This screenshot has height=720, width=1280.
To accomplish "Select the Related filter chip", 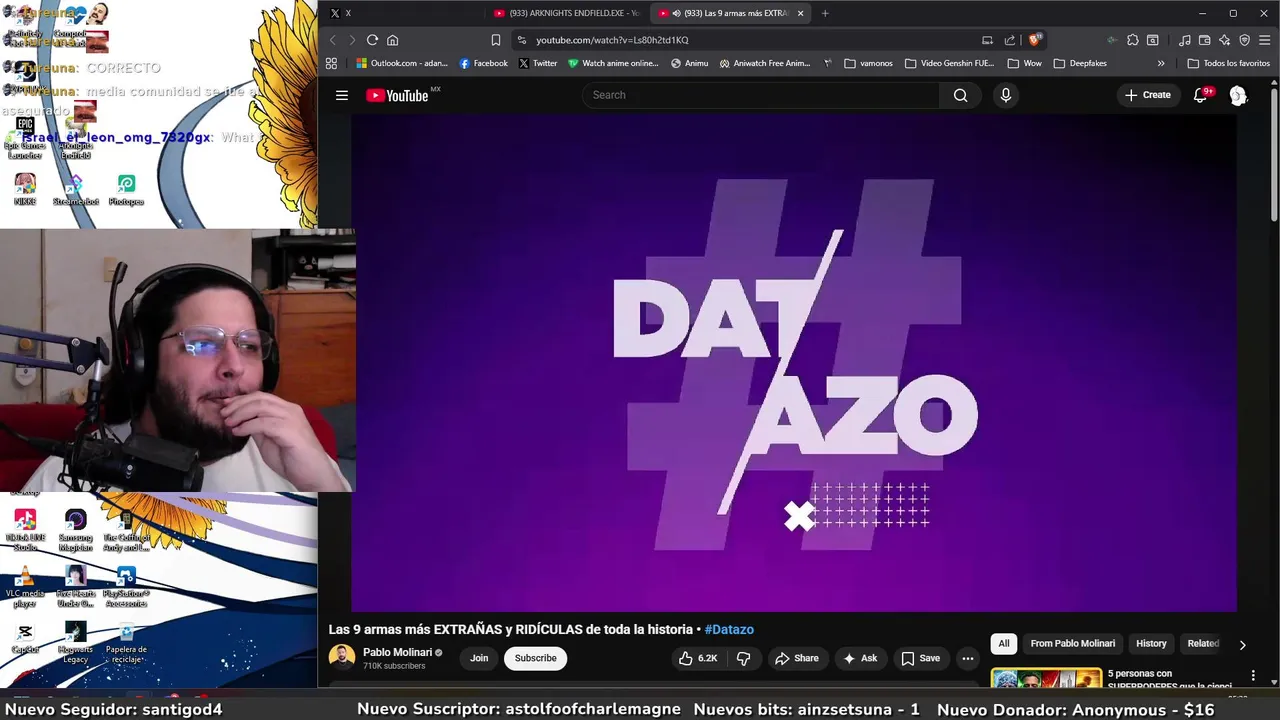I will click(1203, 643).
